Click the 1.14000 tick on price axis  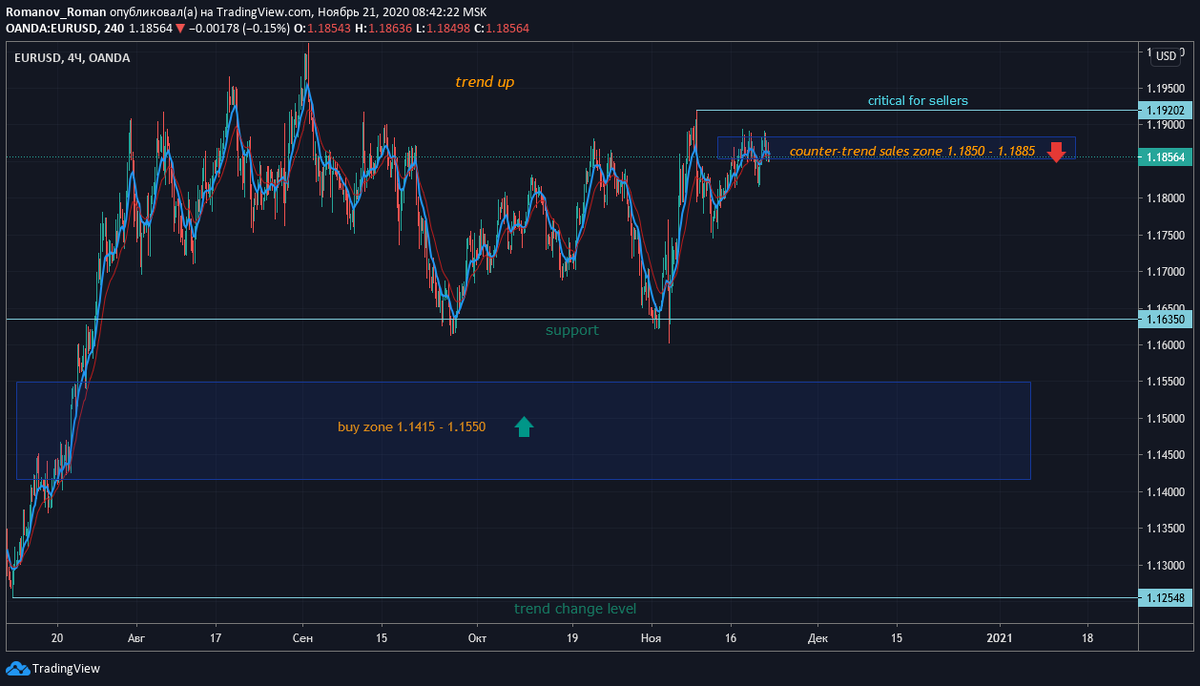1166,491
